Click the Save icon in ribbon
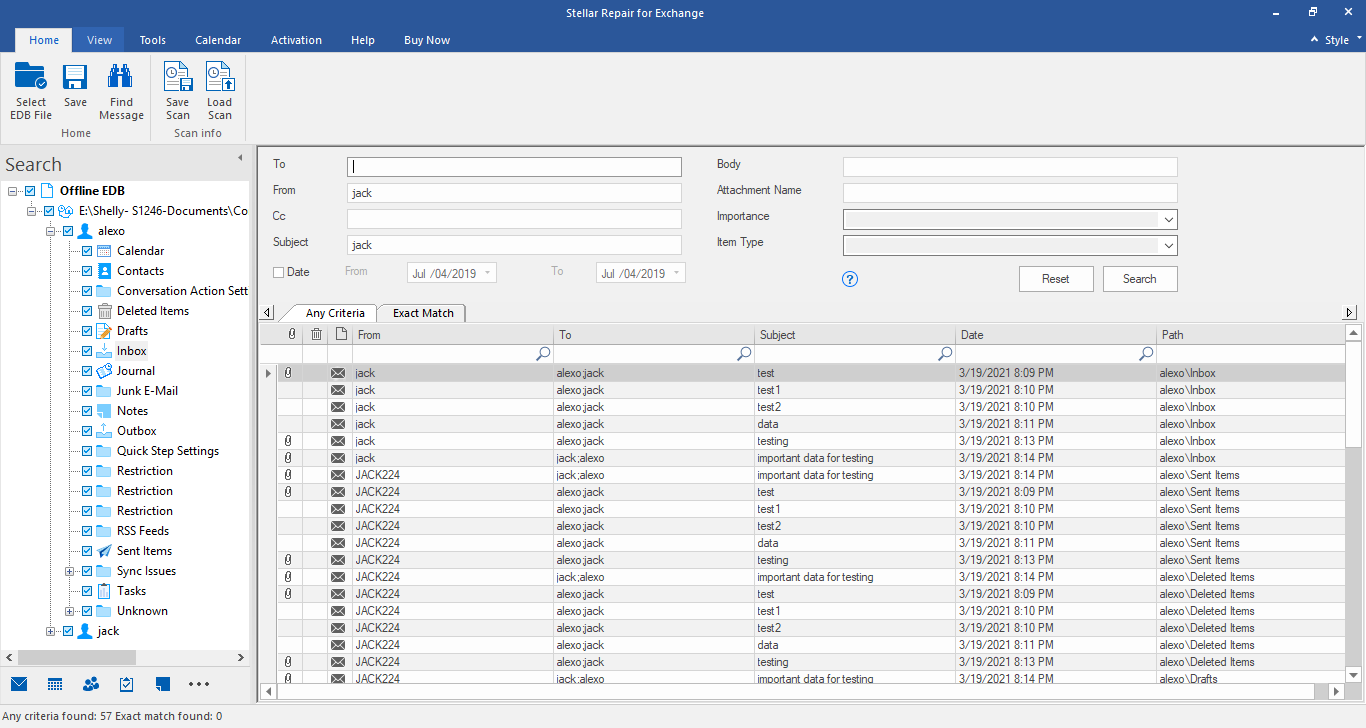1366x728 pixels. point(75,78)
